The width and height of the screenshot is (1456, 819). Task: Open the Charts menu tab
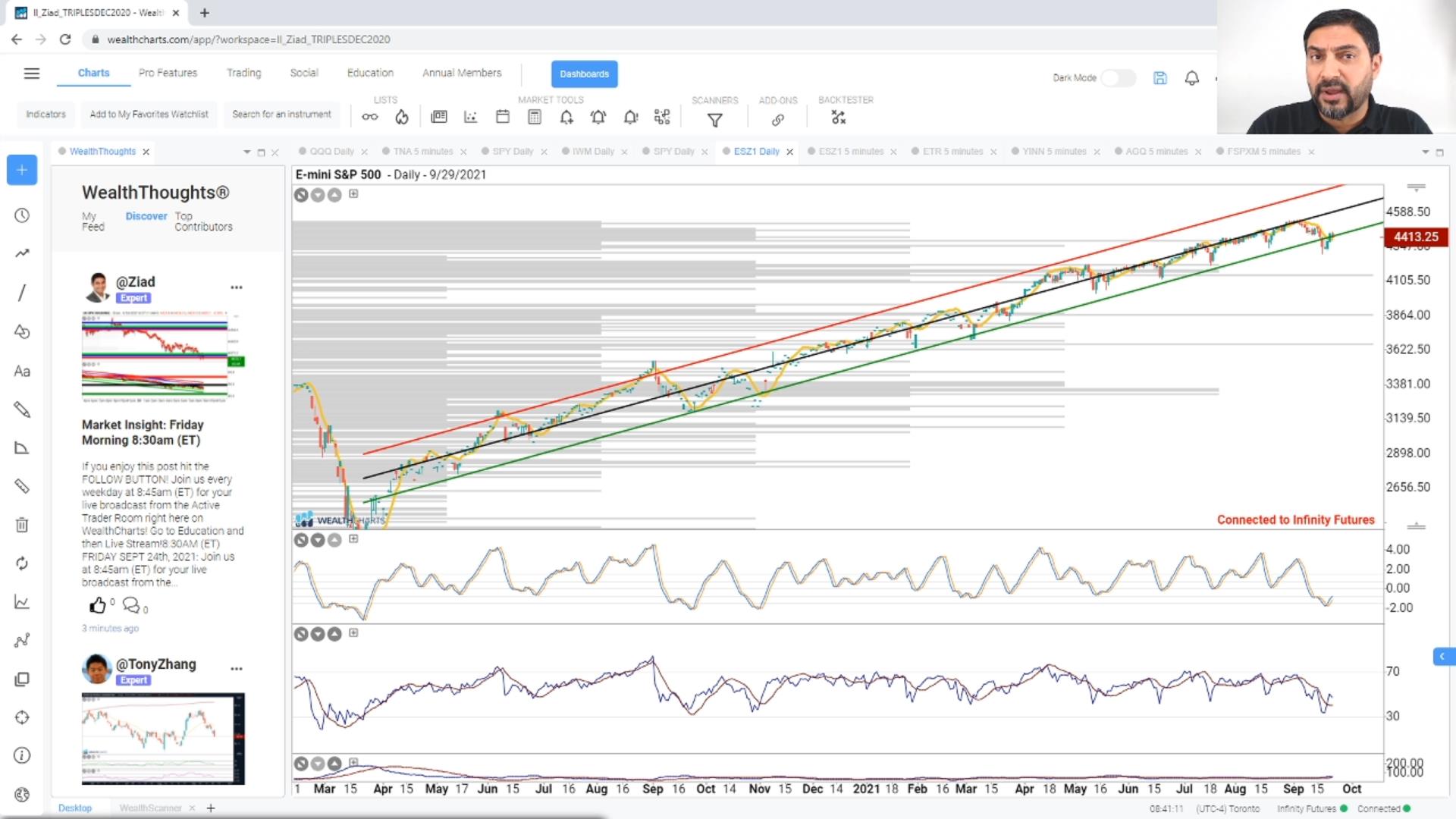[x=93, y=73]
